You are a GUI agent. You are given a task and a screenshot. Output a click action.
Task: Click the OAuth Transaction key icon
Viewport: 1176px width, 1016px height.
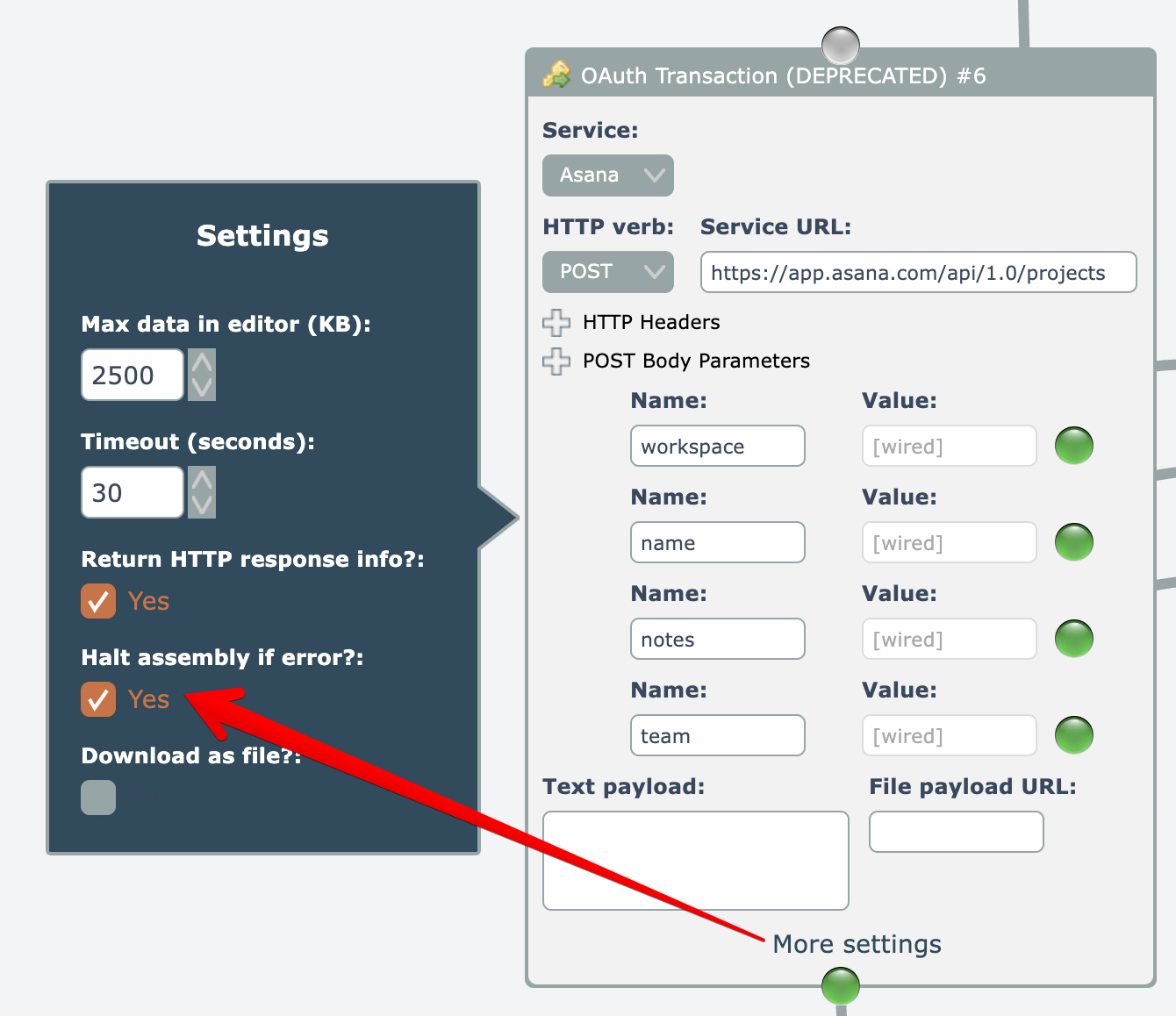coord(556,75)
